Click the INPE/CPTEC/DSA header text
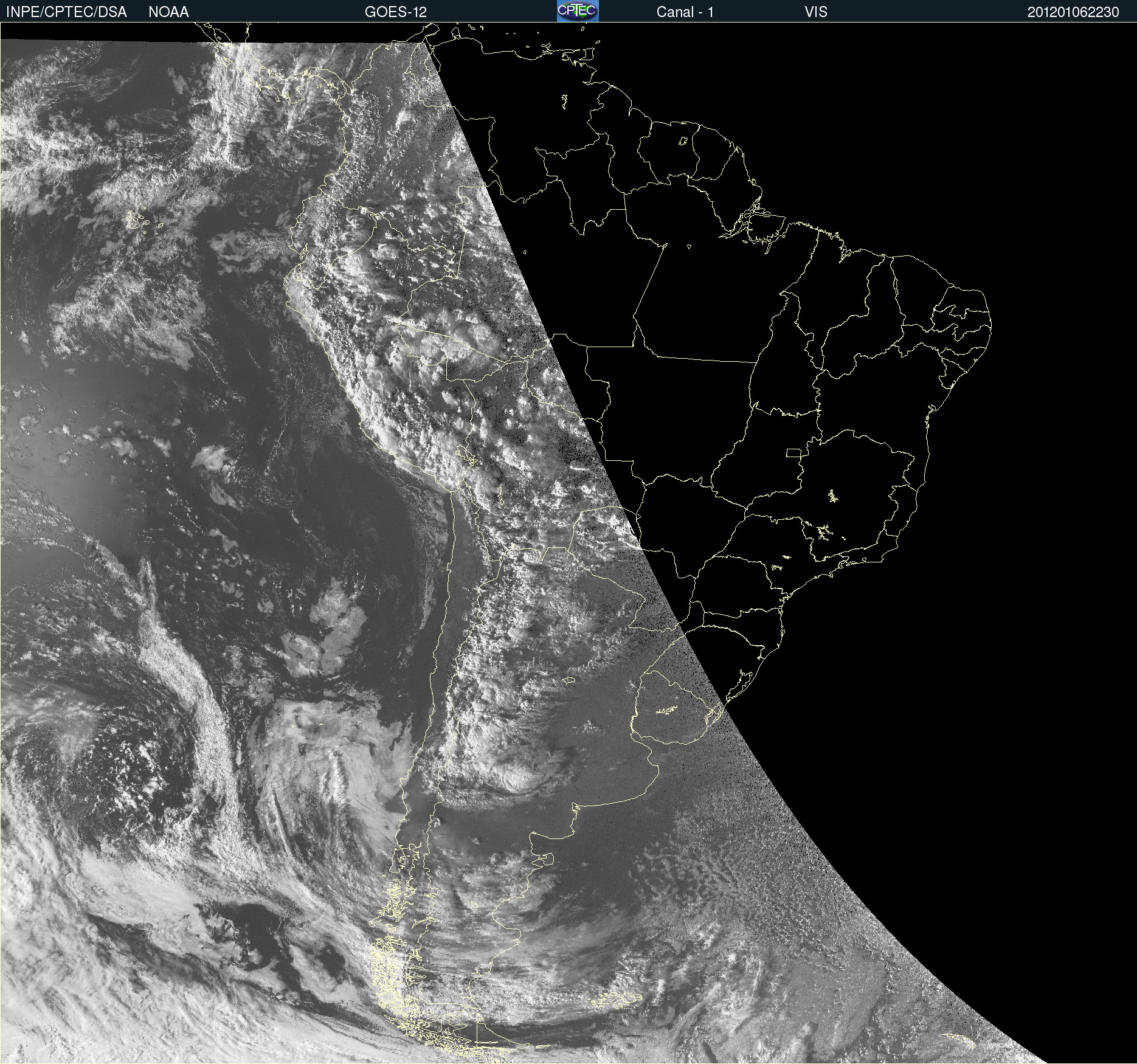 [x=66, y=12]
